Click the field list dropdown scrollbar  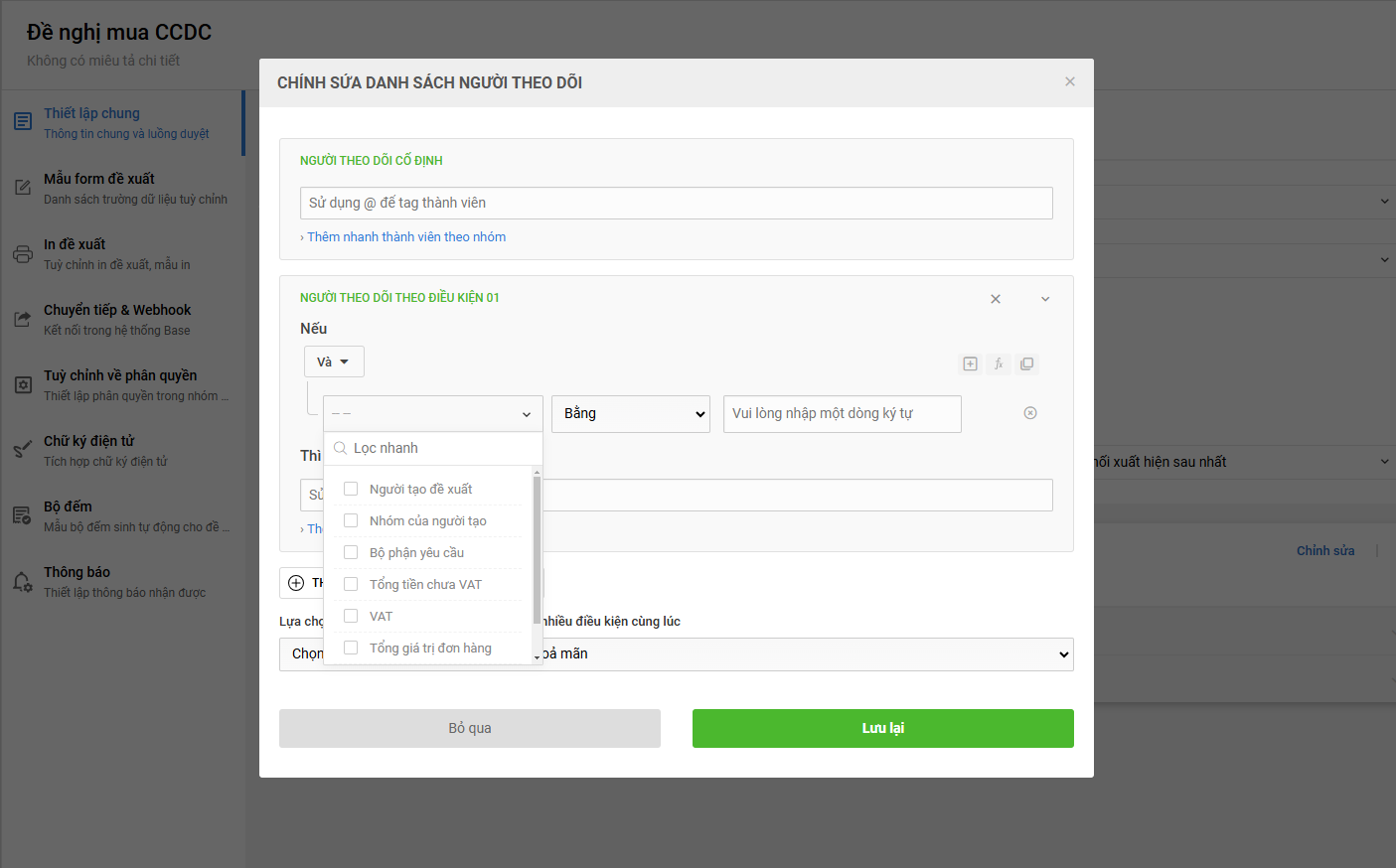537,548
